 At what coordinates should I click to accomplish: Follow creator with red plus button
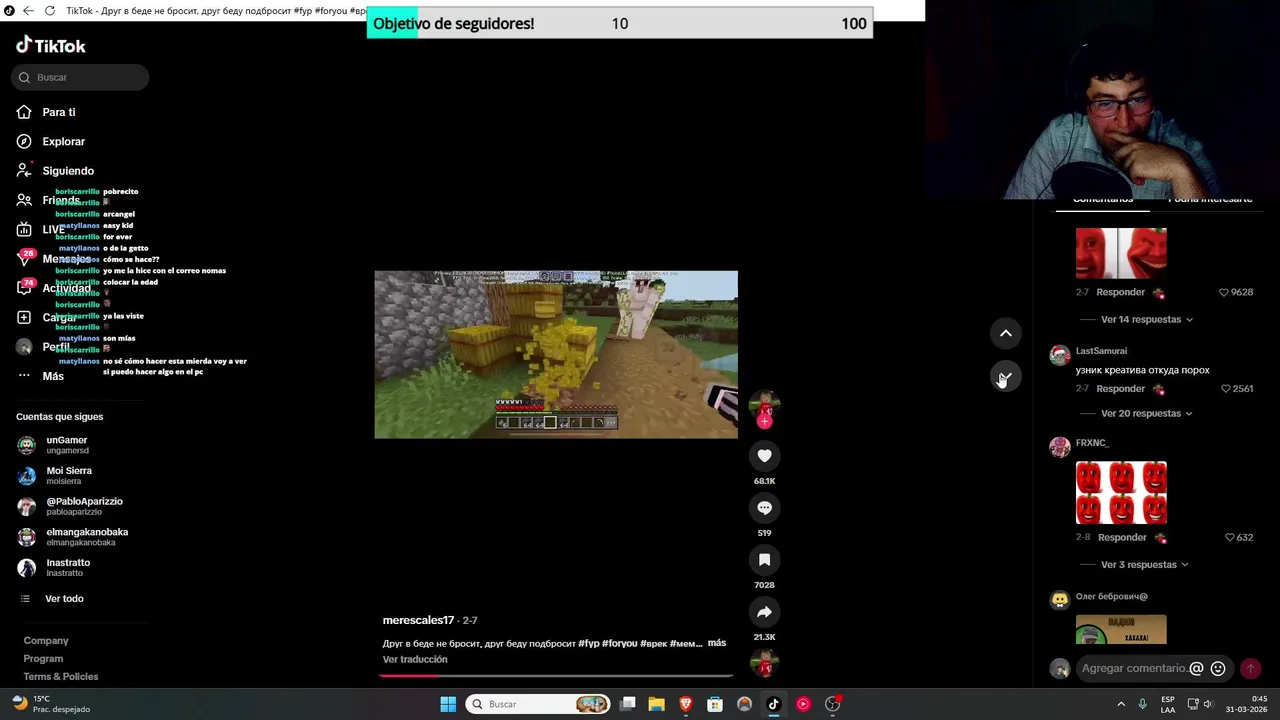(764, 422)
